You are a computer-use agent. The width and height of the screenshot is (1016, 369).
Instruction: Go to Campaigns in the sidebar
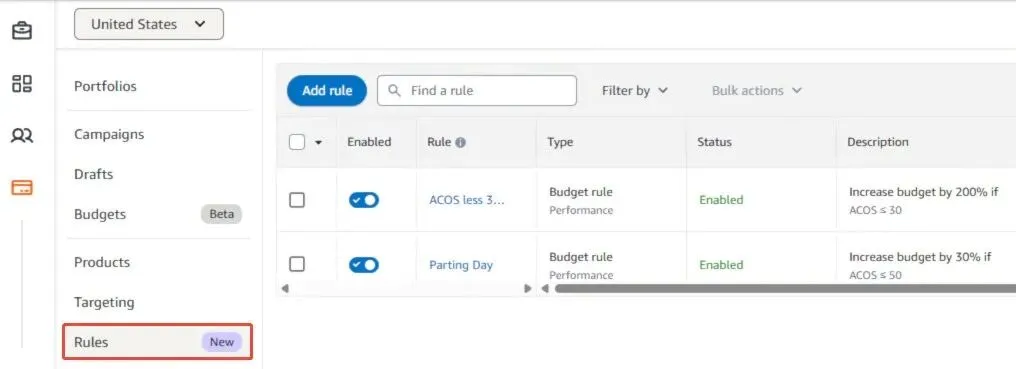(109, 134)
